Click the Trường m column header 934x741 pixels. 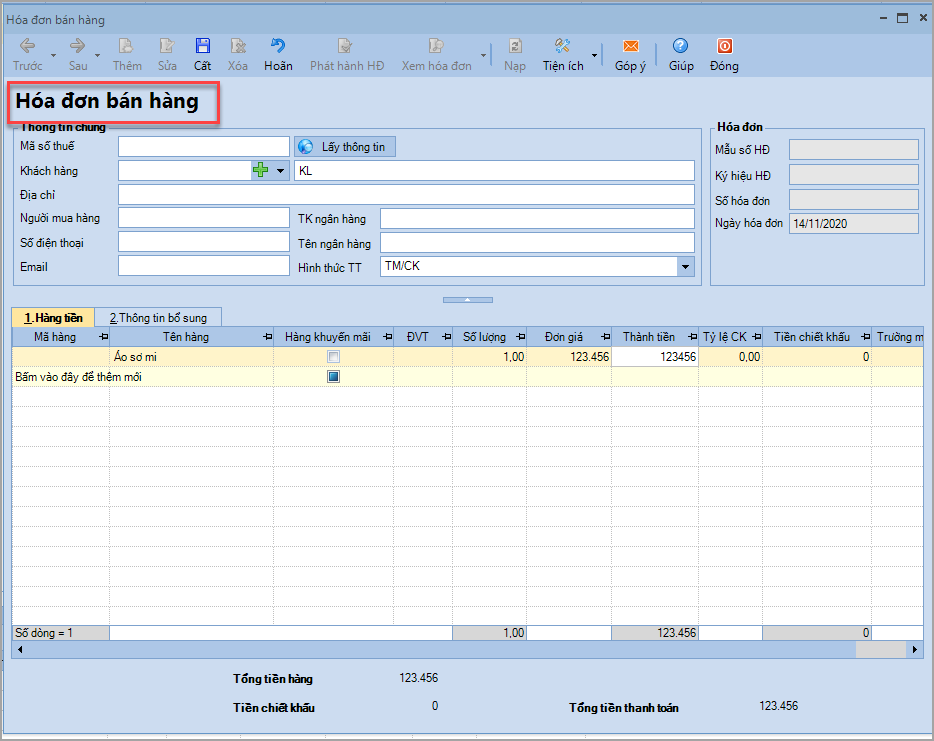pos(898,337)
